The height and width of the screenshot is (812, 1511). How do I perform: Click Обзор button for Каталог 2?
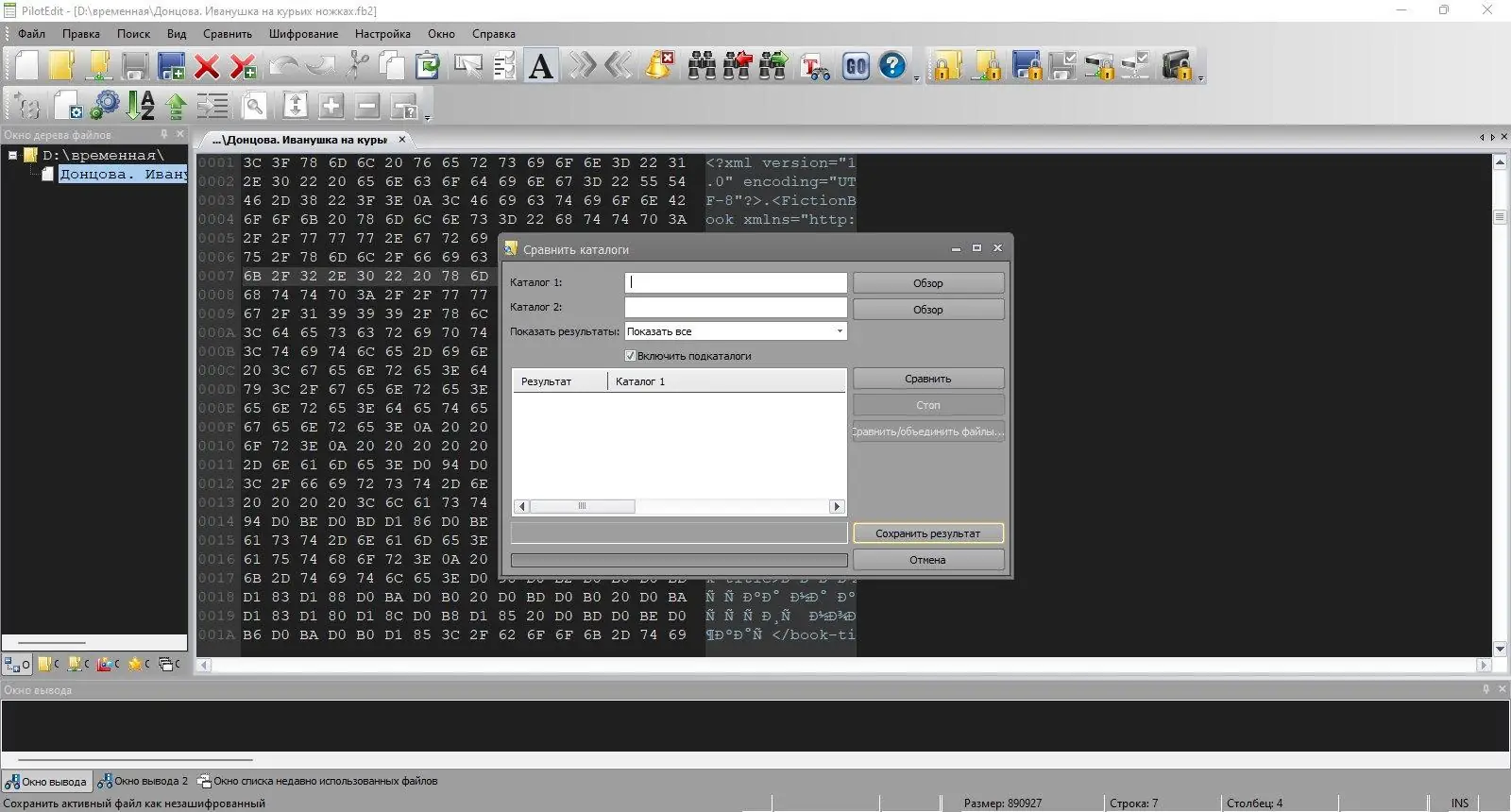pos(928,310)
